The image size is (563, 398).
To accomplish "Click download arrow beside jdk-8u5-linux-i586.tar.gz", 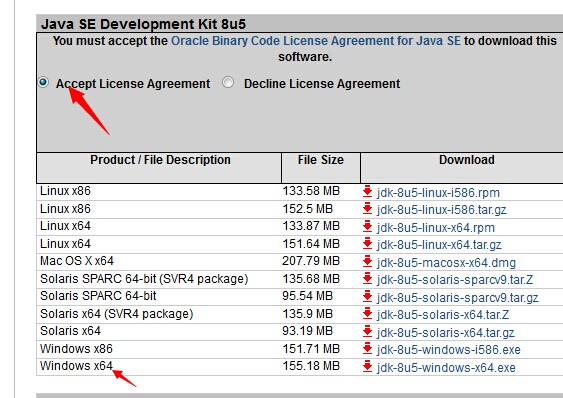I will point(367,208).
